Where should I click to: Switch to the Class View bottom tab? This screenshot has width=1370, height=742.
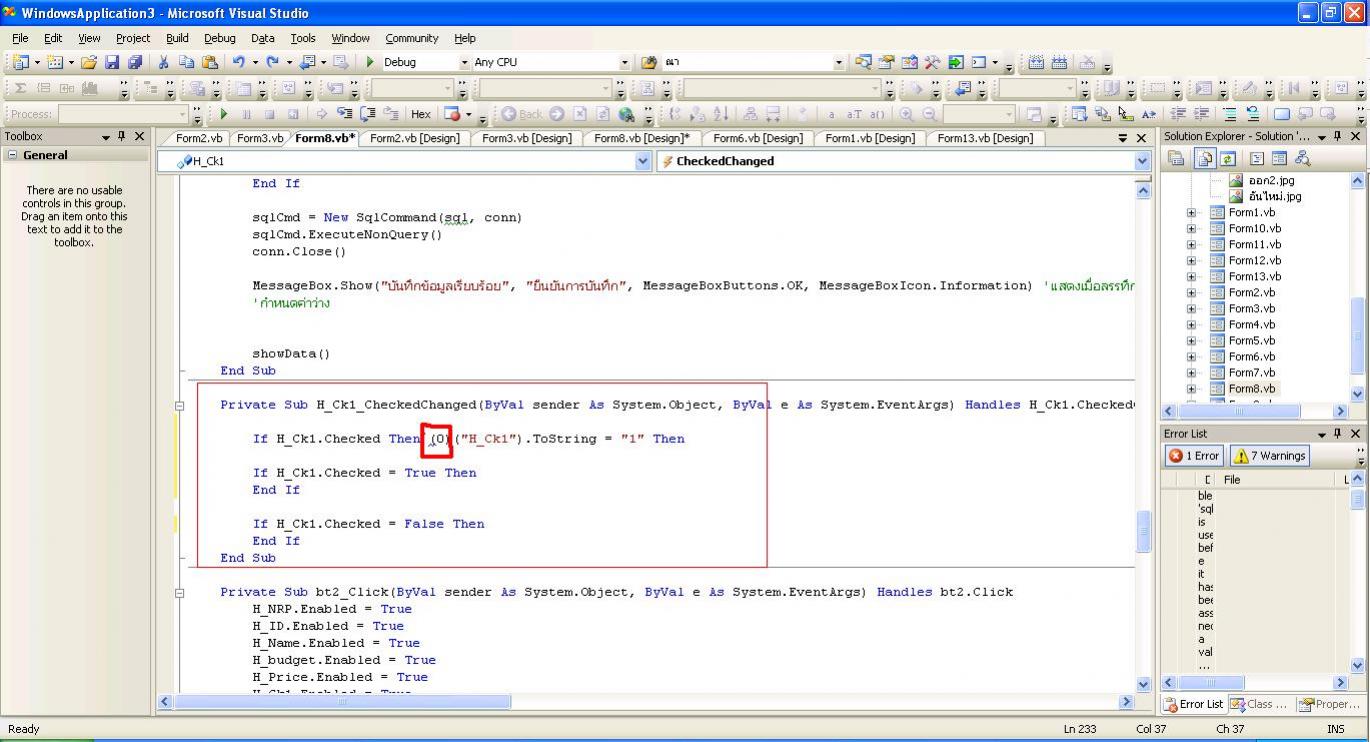click(1259, 704)
